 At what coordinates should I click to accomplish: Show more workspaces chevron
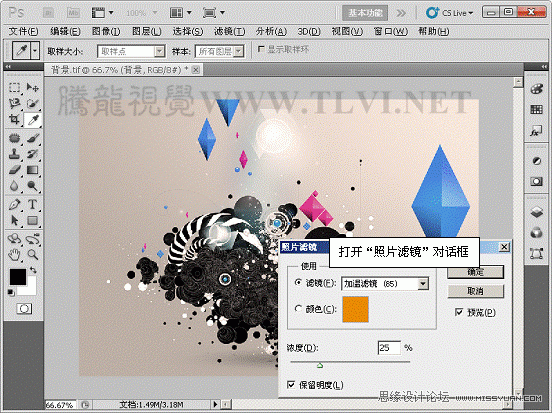[x=401, y=13]
